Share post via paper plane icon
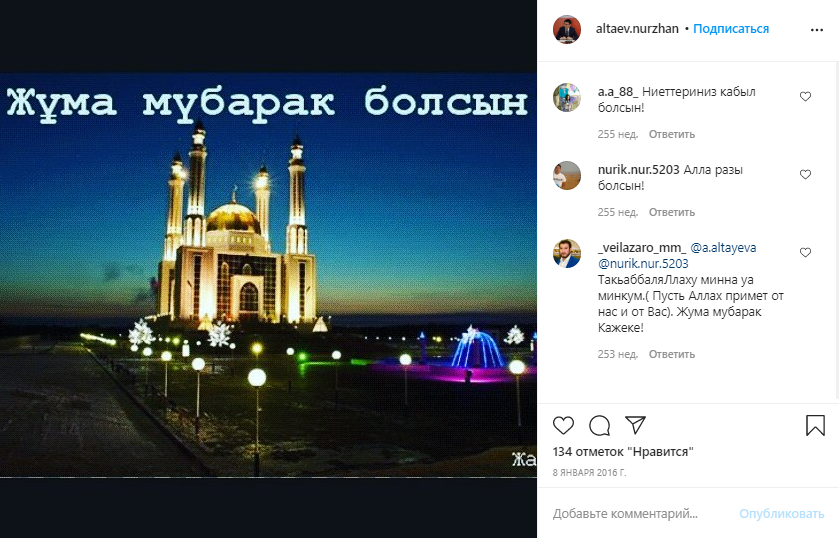This screenshot has width=839, height=538. [635, 425]
